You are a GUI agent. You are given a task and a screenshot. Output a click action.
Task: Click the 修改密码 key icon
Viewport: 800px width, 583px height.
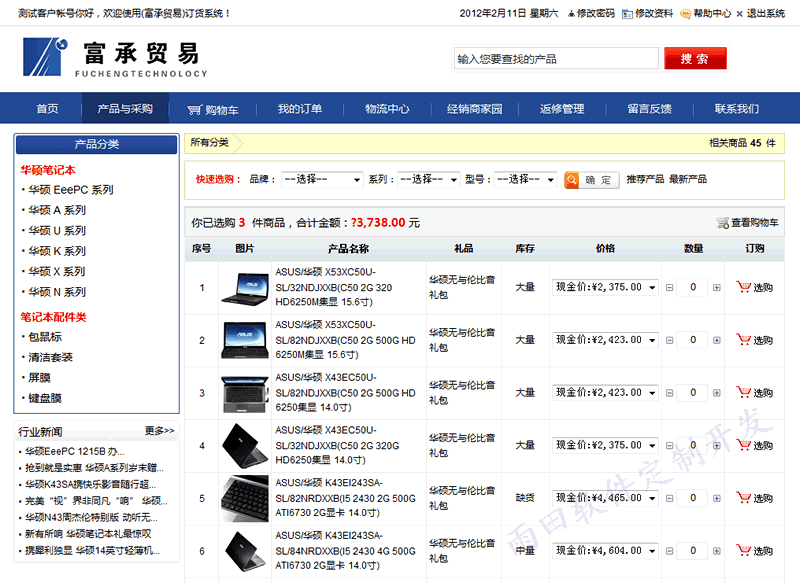(x=571, y=14)
